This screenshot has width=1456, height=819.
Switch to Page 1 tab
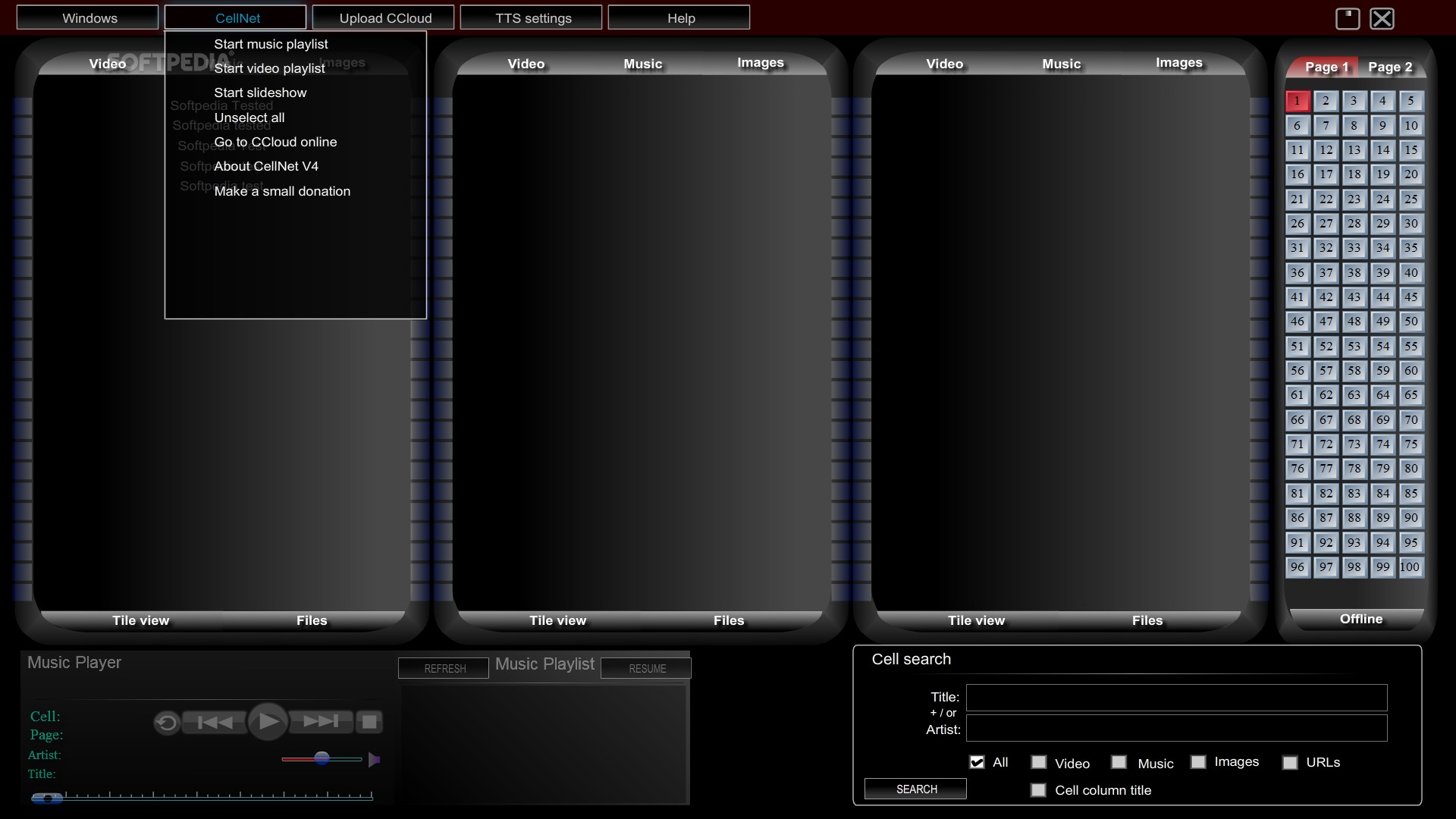[1326, 67]
